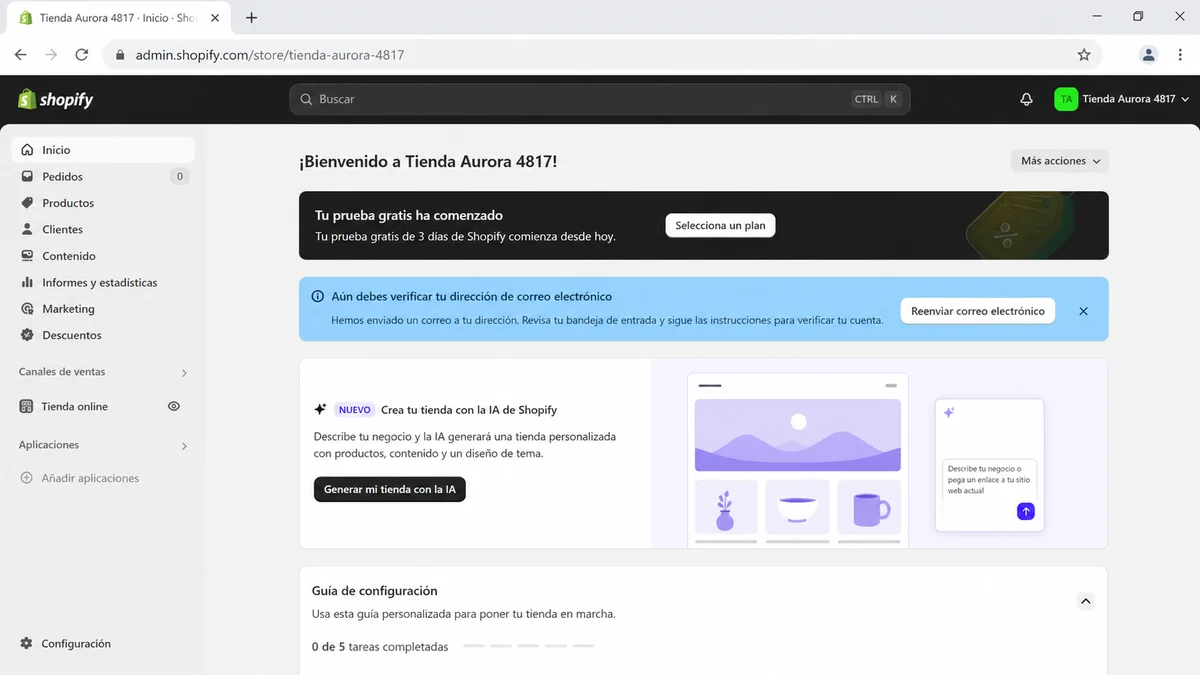Click the Clientes person icon

click(x=27, y=229)
